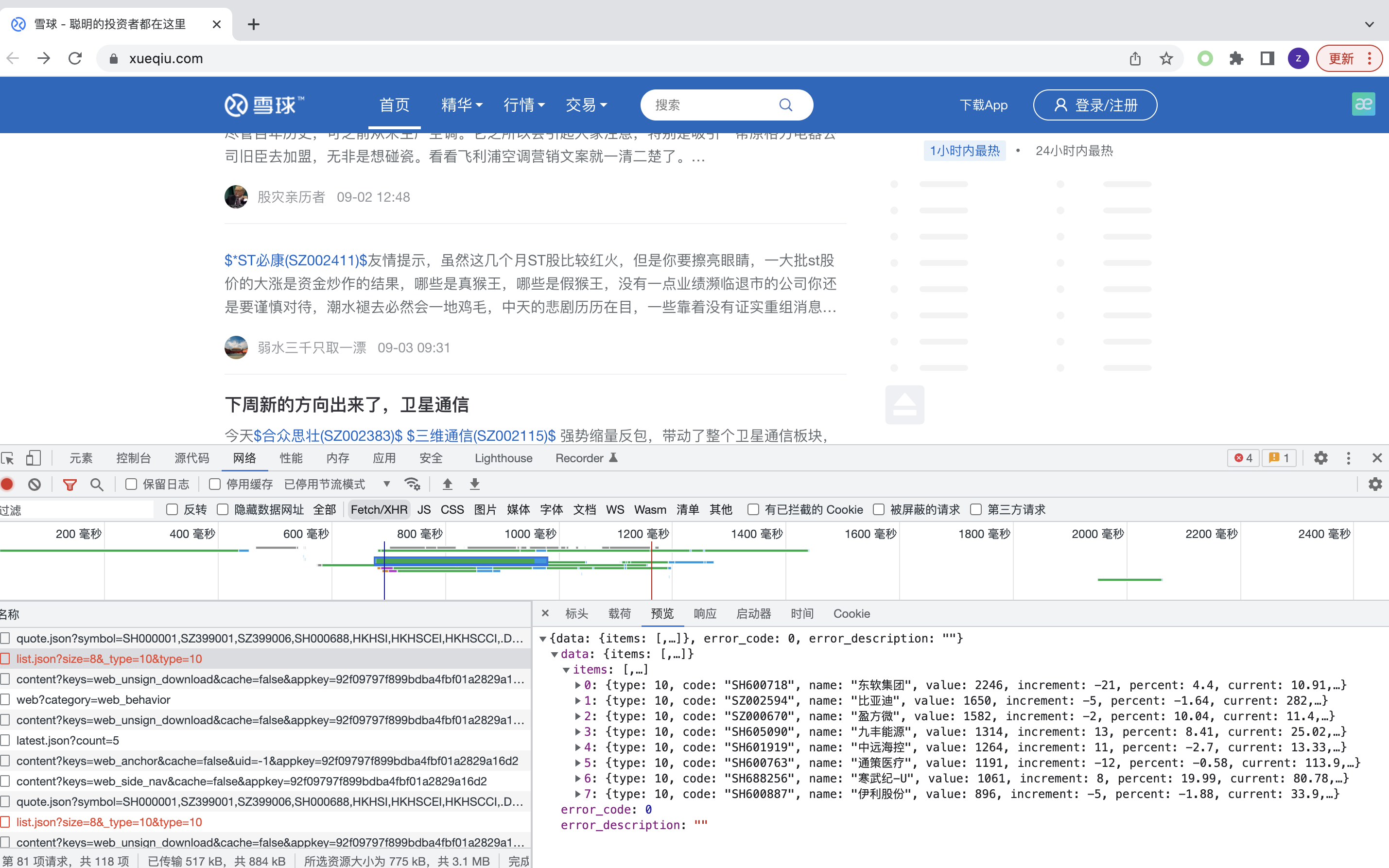The image size is (1389, 868).
Task: Expand item 6 寒武纪-U
Action: tap(578, 779)
